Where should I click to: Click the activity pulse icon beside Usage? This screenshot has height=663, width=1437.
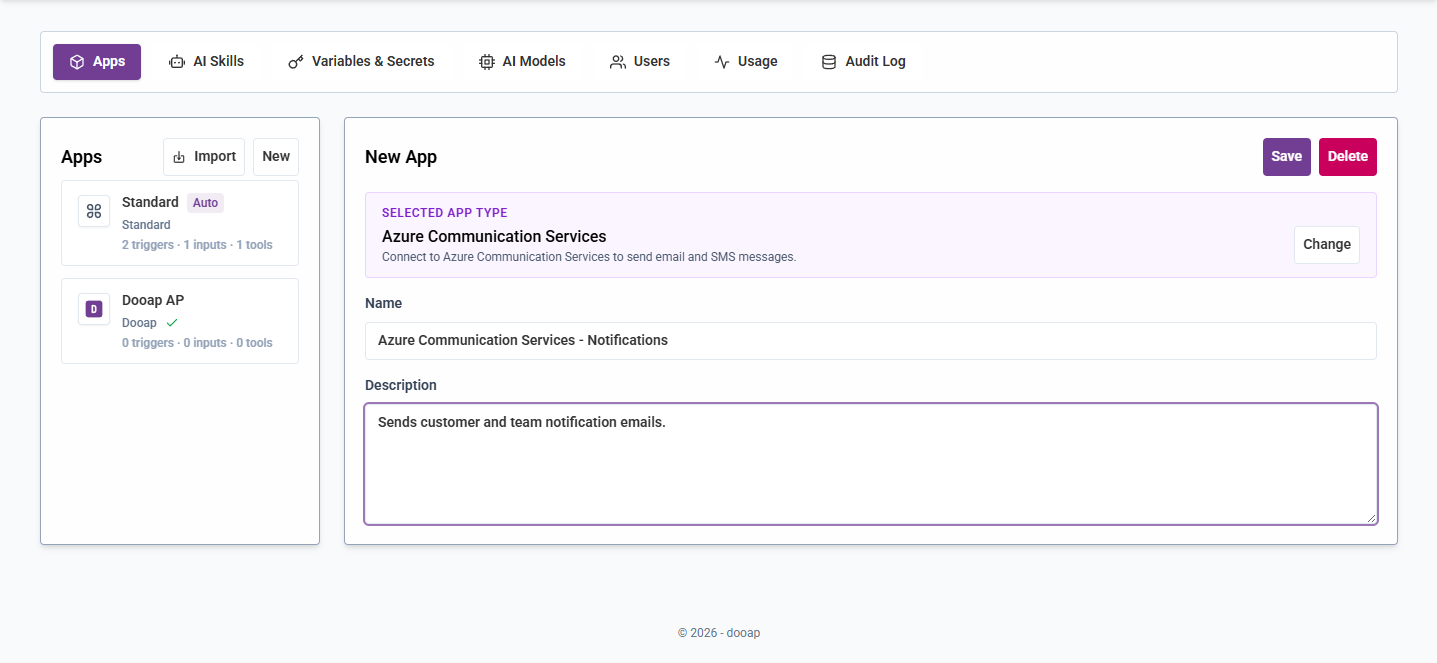coord(722,62)
